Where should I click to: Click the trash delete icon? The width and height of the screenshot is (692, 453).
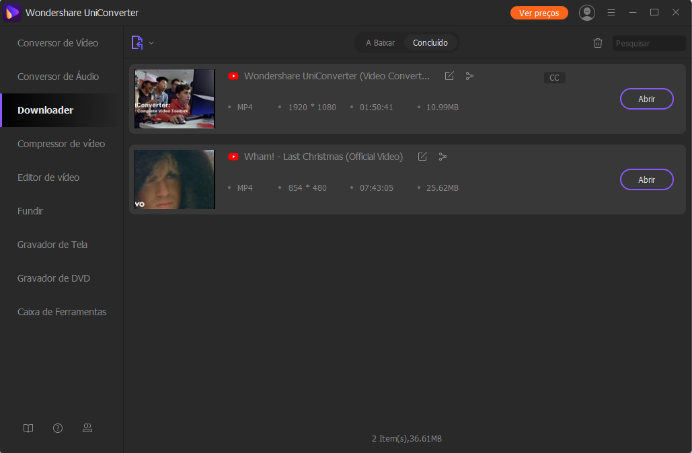(598, 43)
